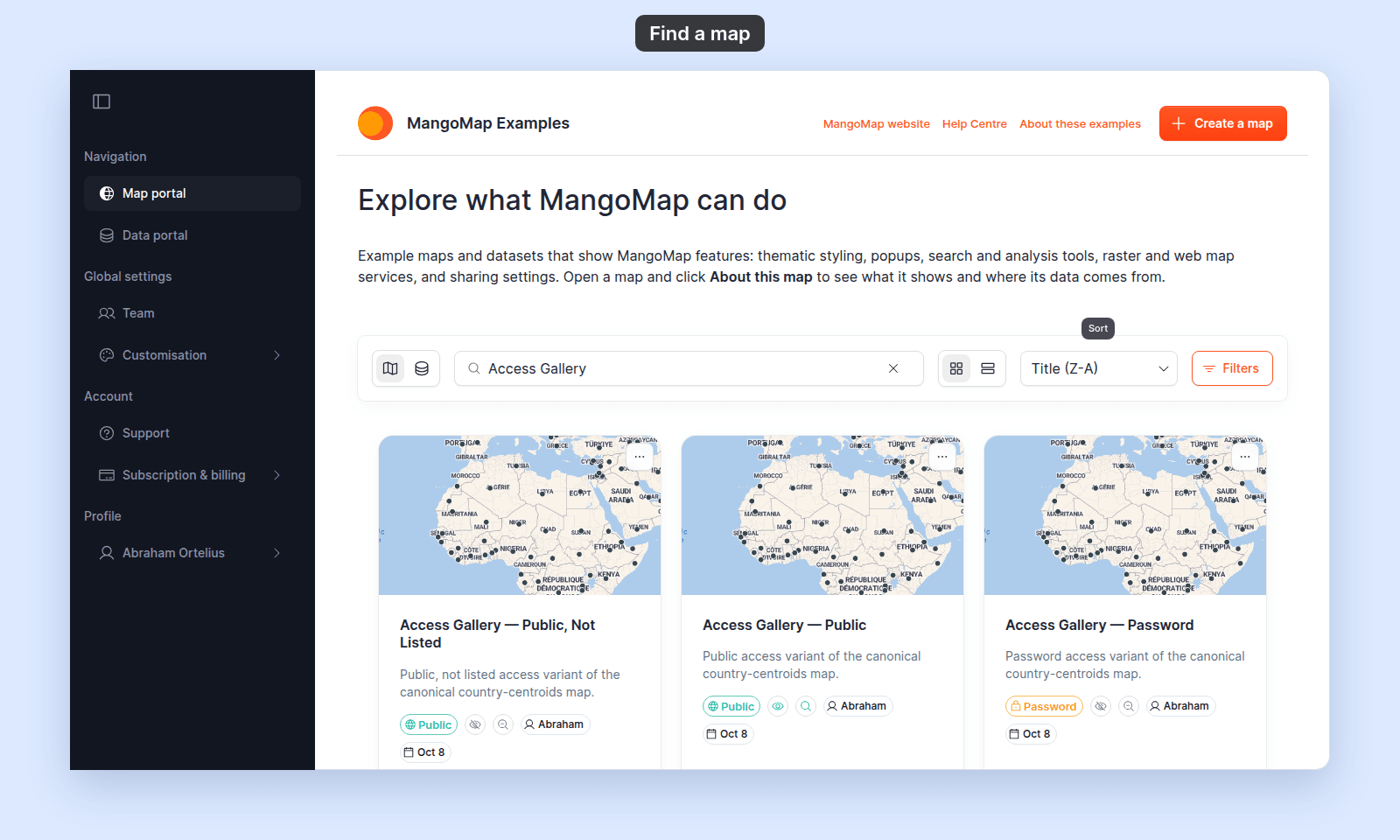Collapse the sidebar panel icon

(x=101, y=101)
